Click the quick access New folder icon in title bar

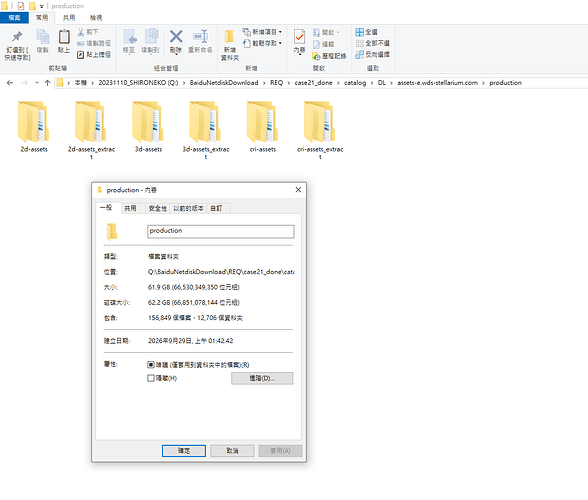click(32, 6)
